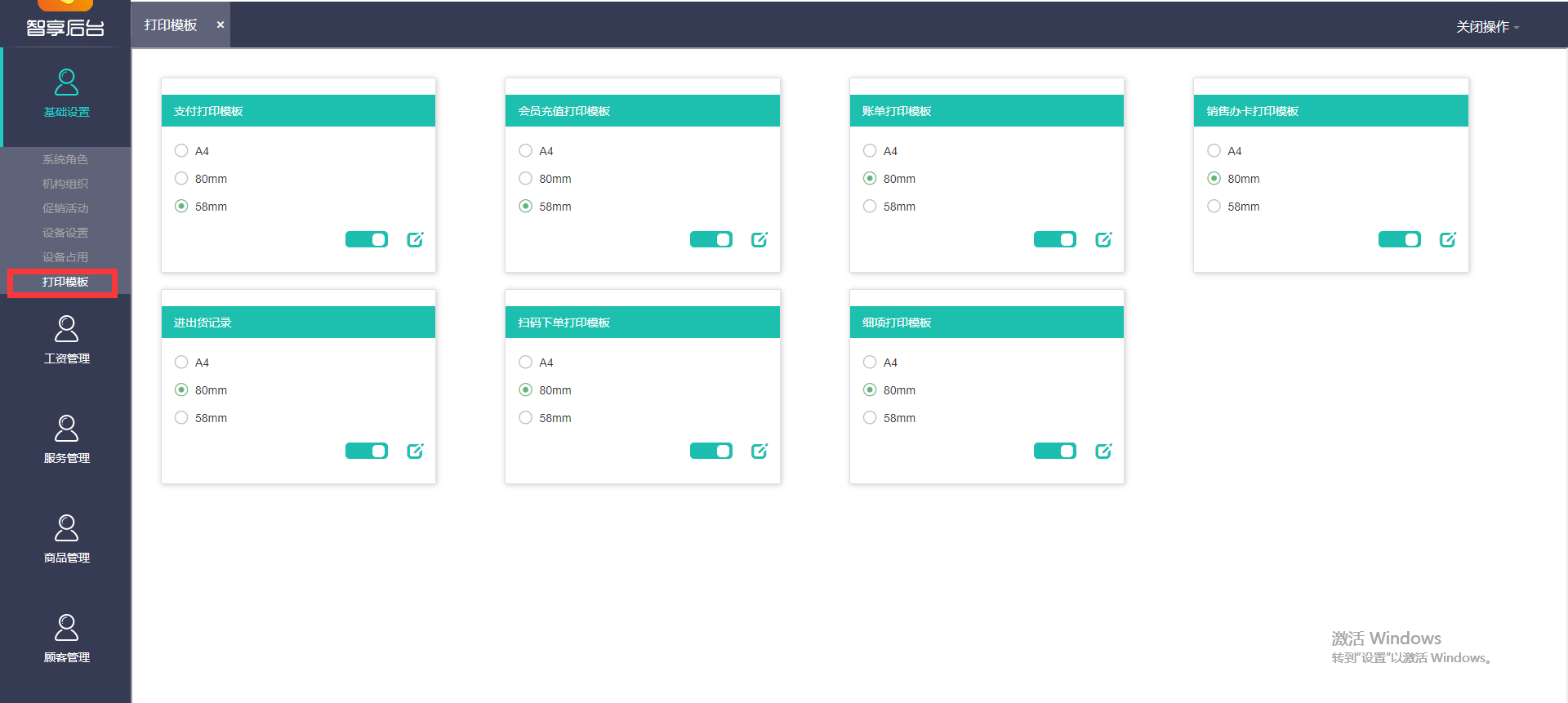Toggle 销售办卡打印模板 enable switch
Screen dimensions: 1568x703
[x=1400, y=239]
